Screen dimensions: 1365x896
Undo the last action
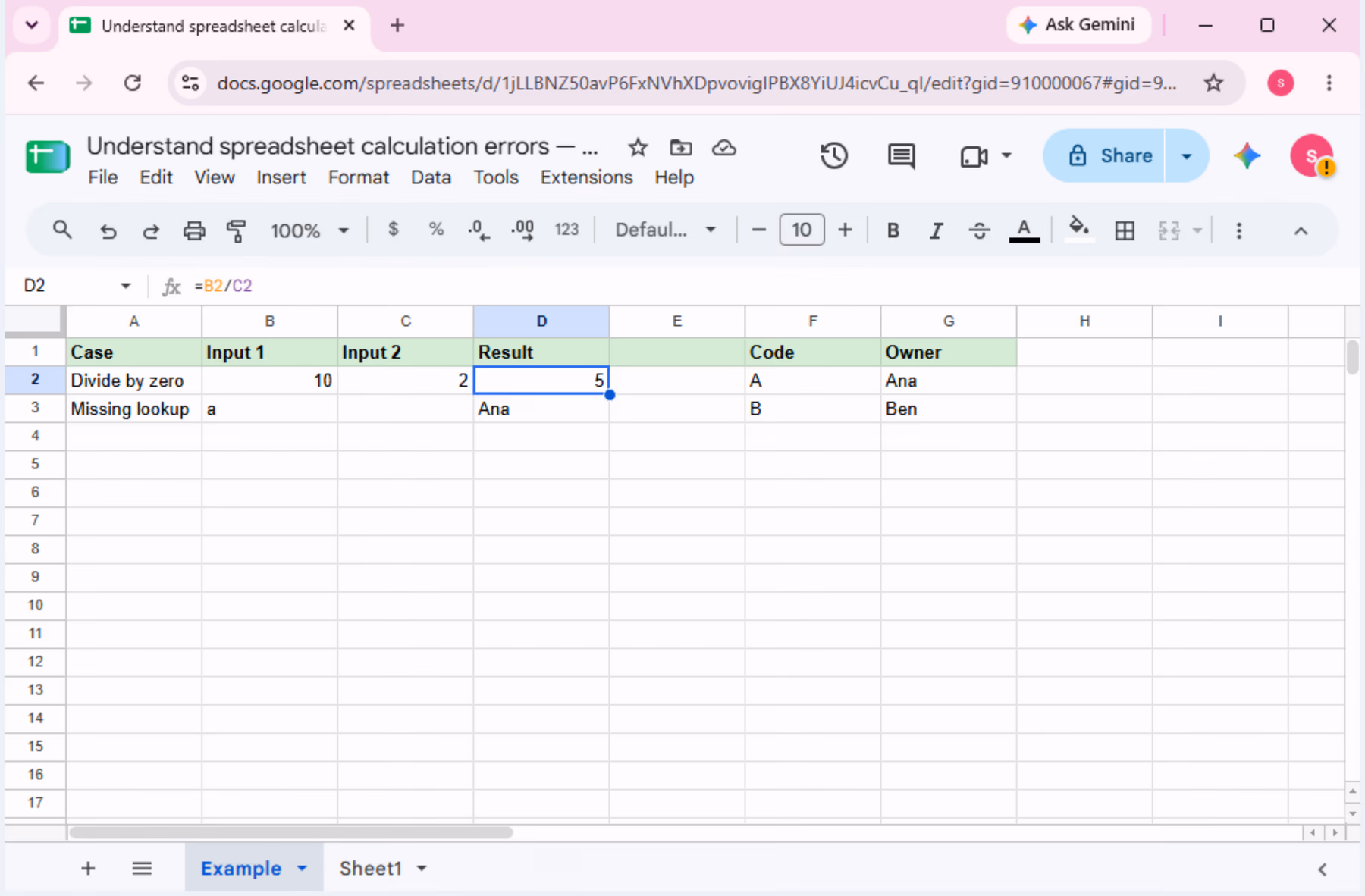click(108, 230)
